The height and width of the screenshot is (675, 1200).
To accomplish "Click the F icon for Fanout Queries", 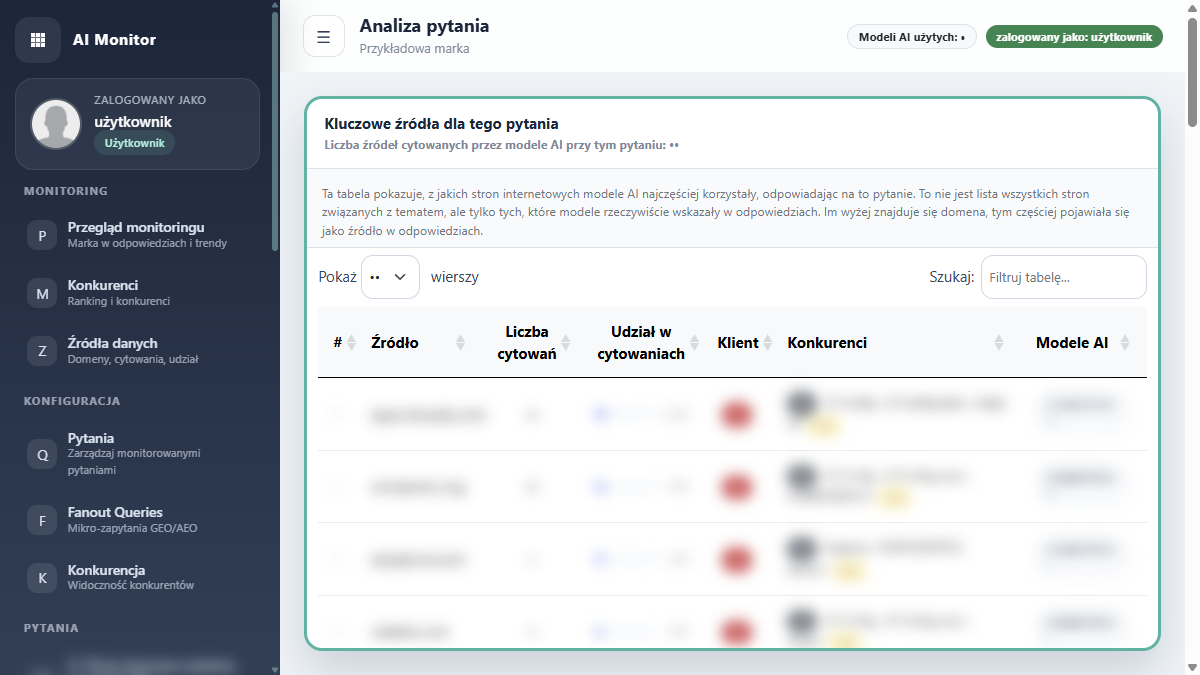I will point(42,520).
